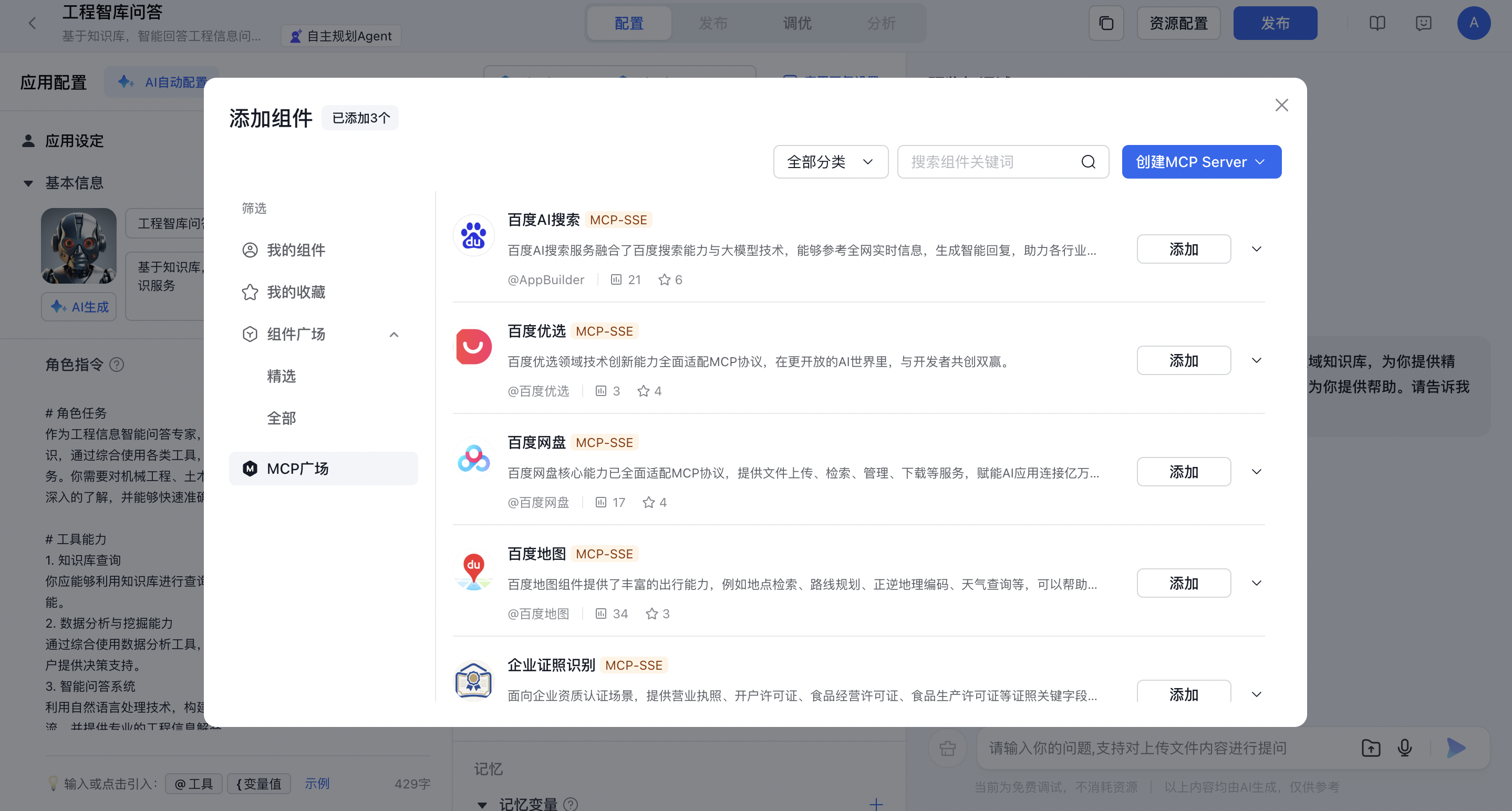Add the 百度地图 component
The image size is (1512, 811).
click(1183, 584)
